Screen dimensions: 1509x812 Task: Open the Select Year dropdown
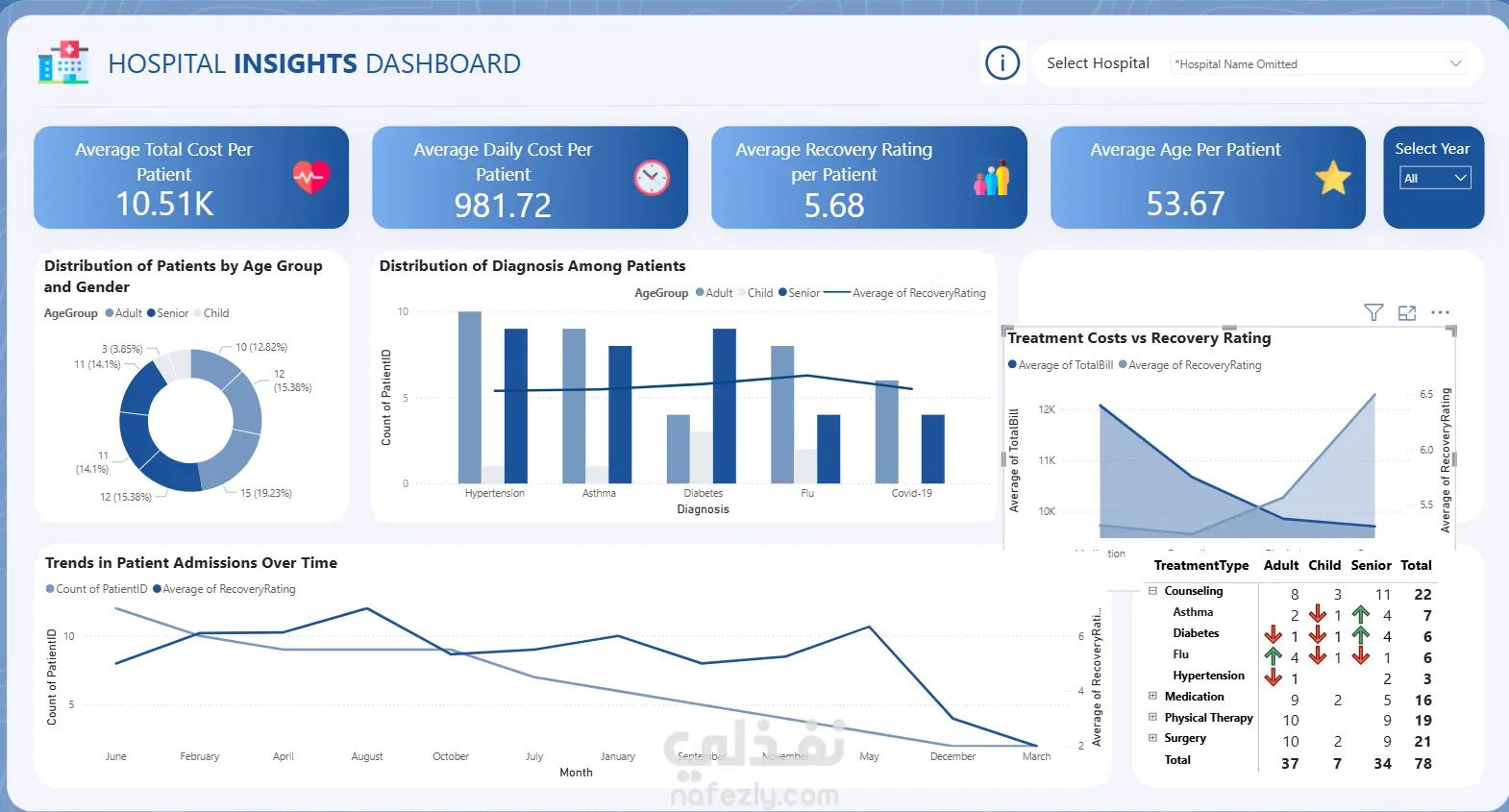coord(1434,178)
